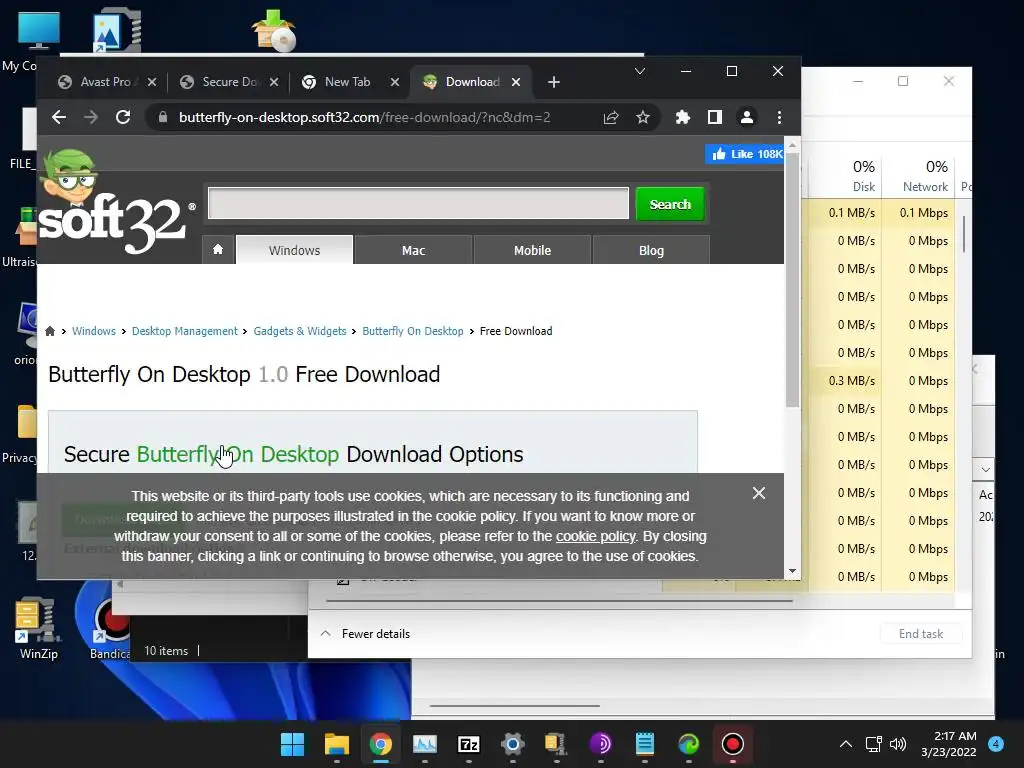
Task: Collapse Task Manager with Fewer details
Action: [365, 634]
